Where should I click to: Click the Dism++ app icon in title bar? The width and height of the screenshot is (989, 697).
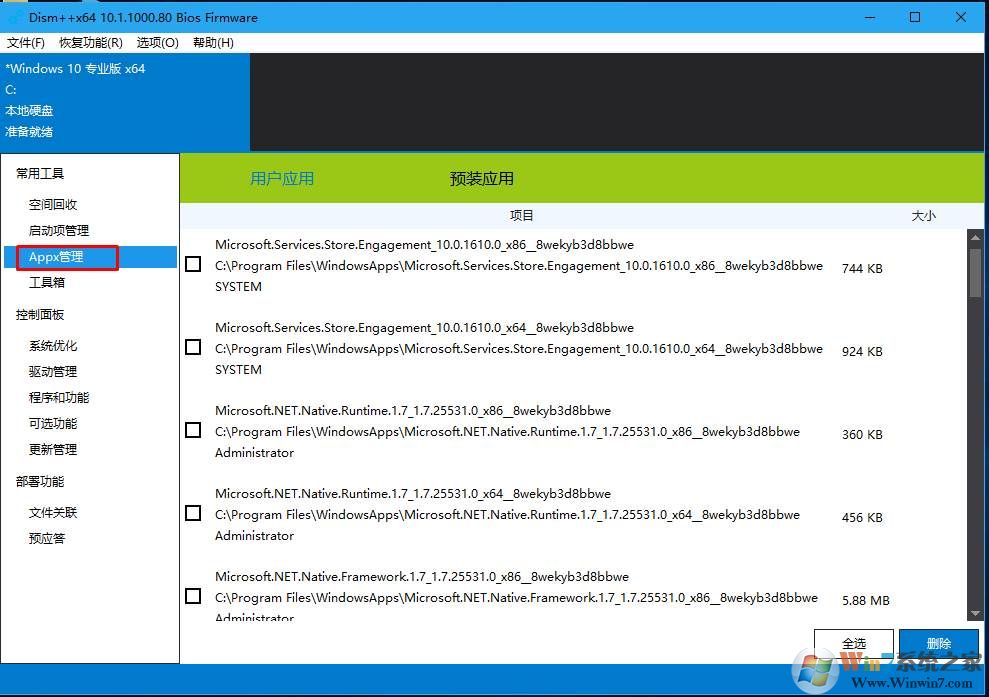(15, 17)
